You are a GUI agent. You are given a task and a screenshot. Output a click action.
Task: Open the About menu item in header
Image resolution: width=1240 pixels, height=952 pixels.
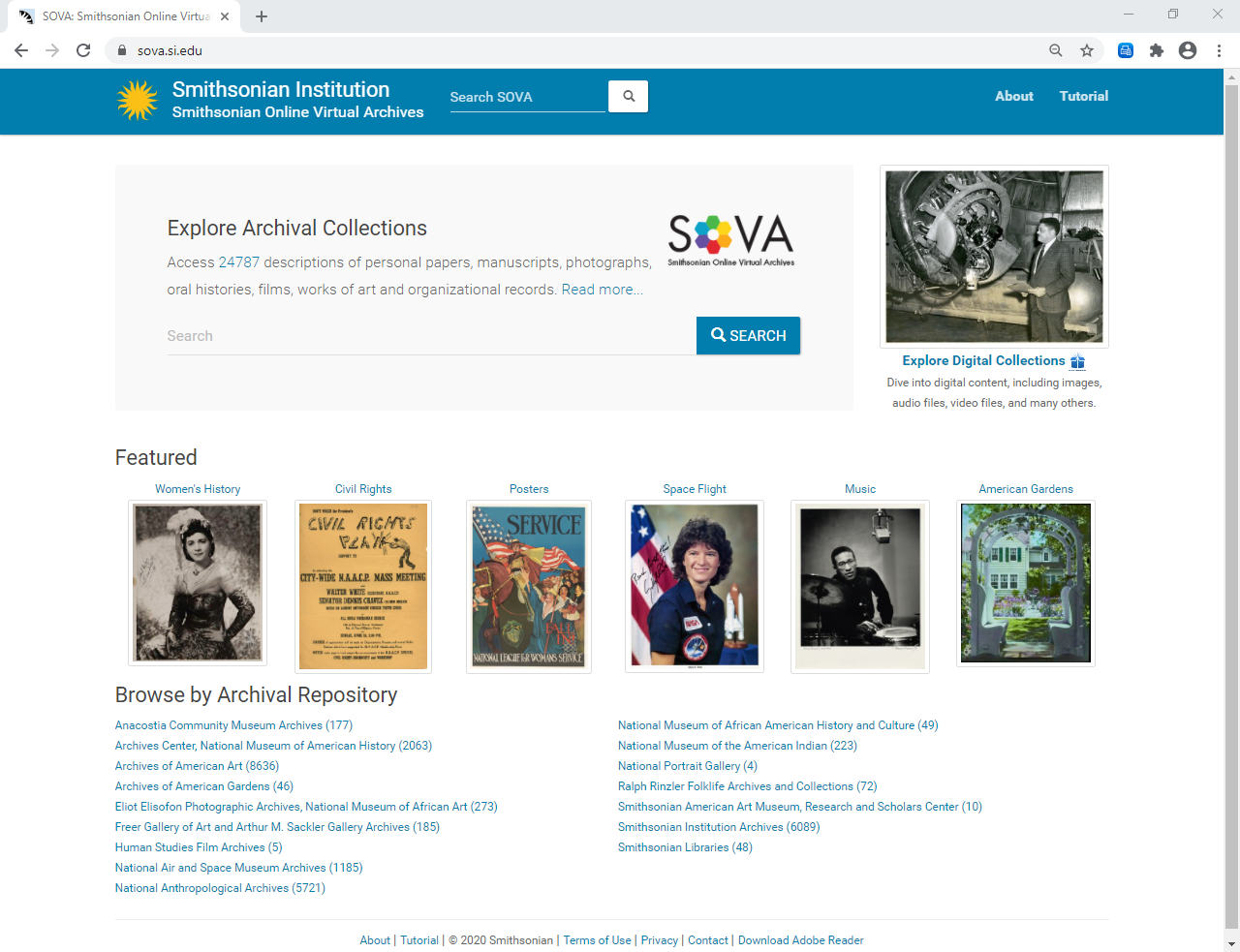(x=1014, y=96)
